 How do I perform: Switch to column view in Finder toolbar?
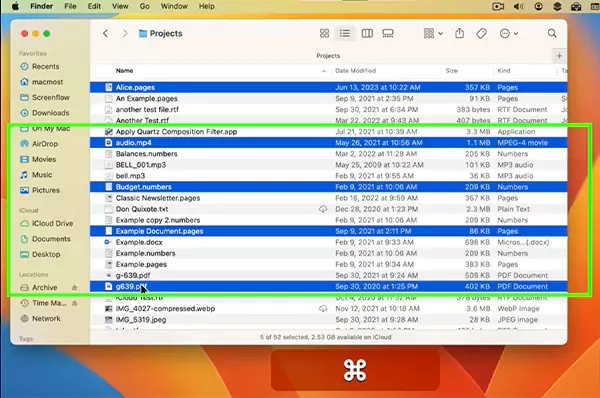coord(367,33)
